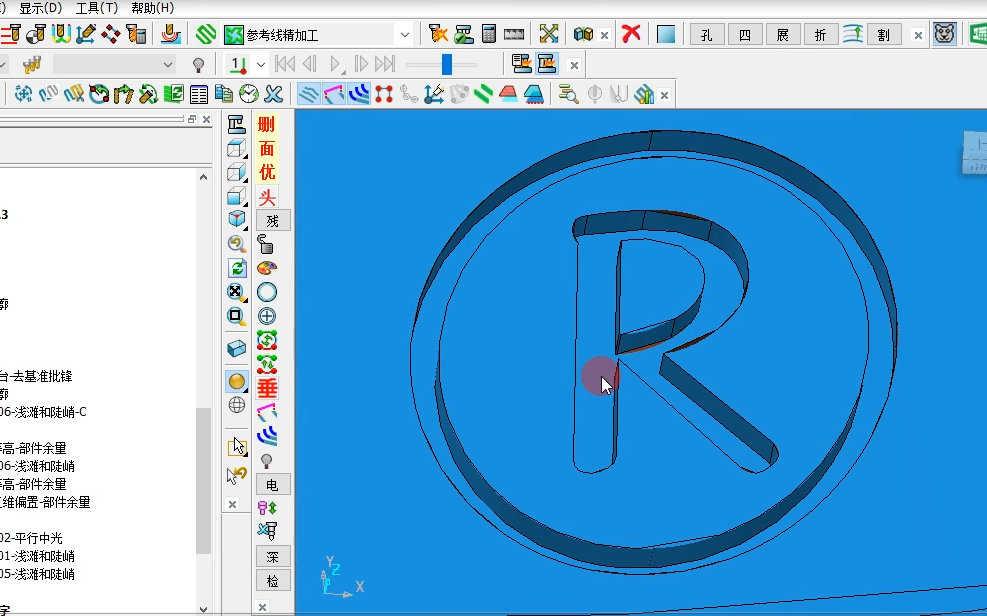Click the 深 button

click(x=273, y=557)
